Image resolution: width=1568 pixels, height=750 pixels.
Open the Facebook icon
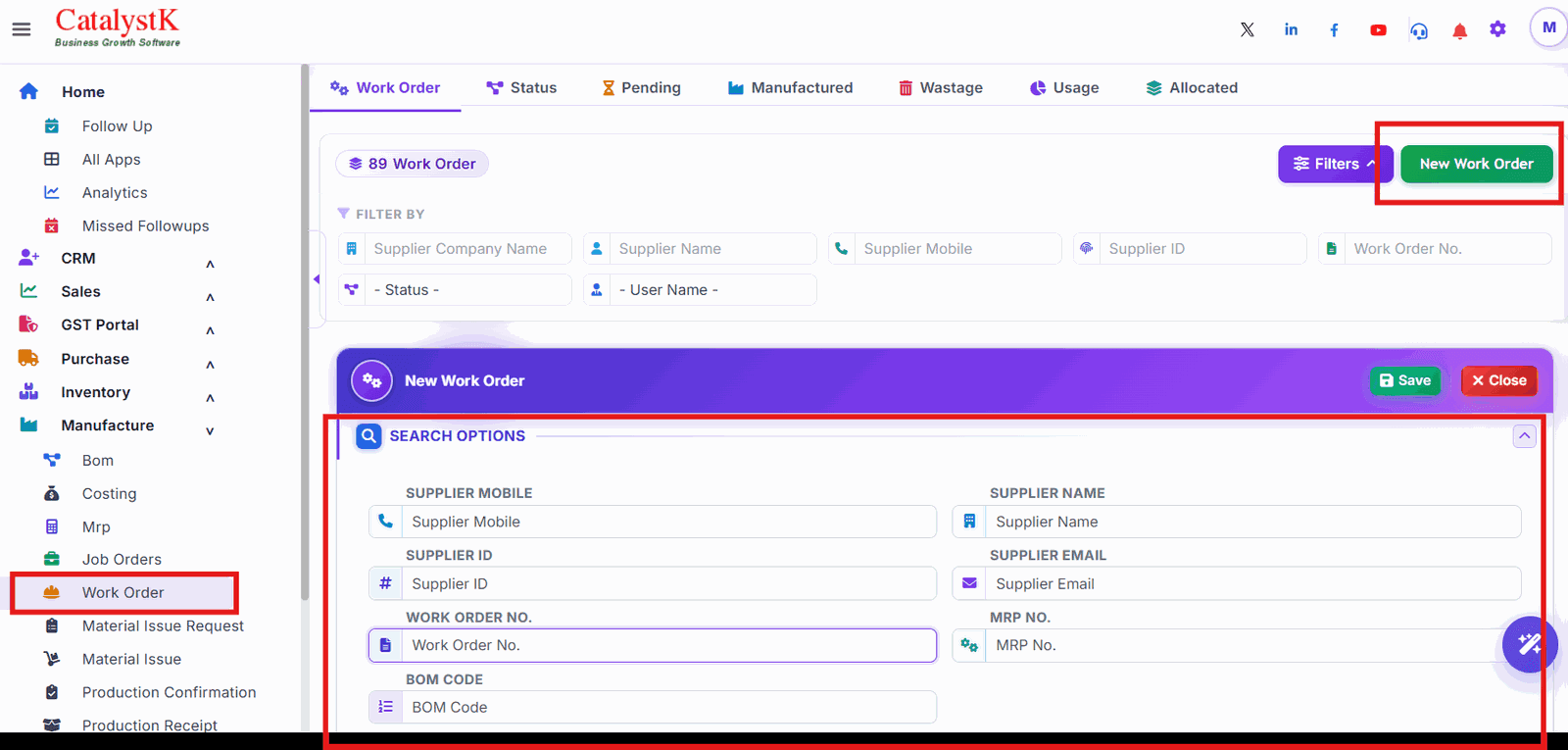[1334, 30]
